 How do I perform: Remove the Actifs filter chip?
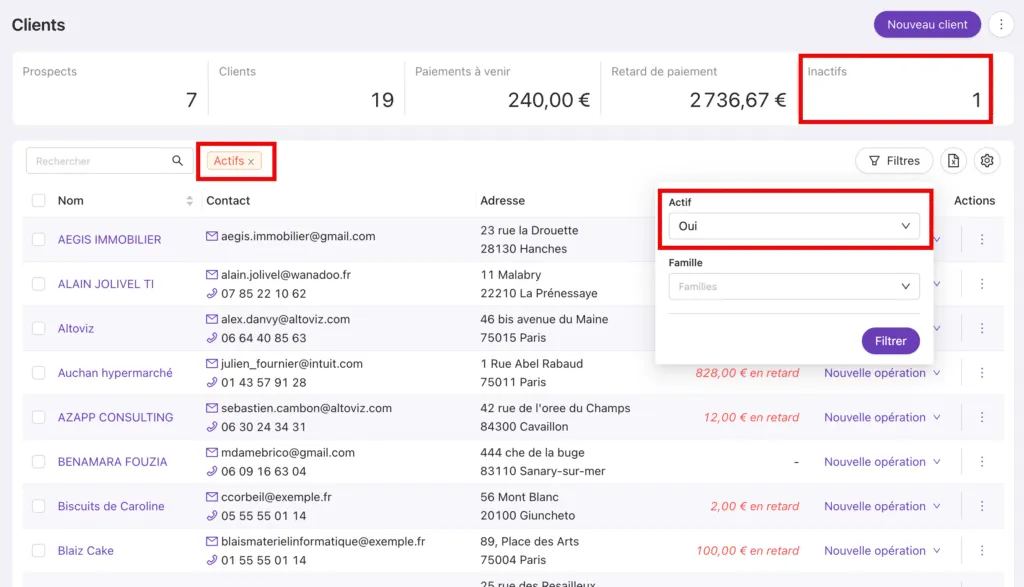tap(251, 161)
